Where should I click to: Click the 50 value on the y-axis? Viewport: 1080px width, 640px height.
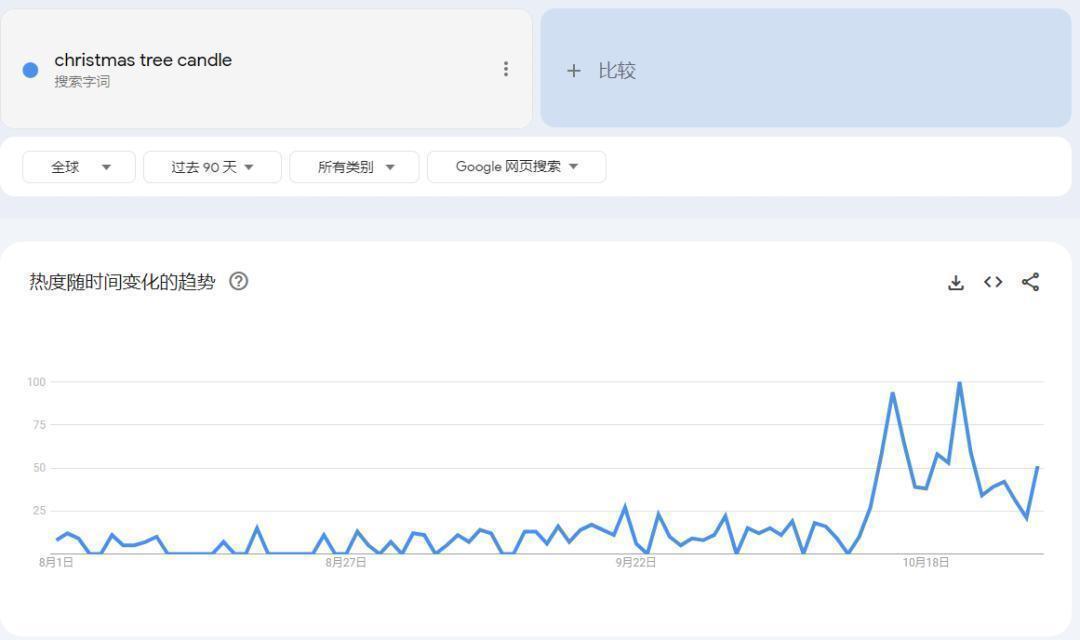click(39, 468)
